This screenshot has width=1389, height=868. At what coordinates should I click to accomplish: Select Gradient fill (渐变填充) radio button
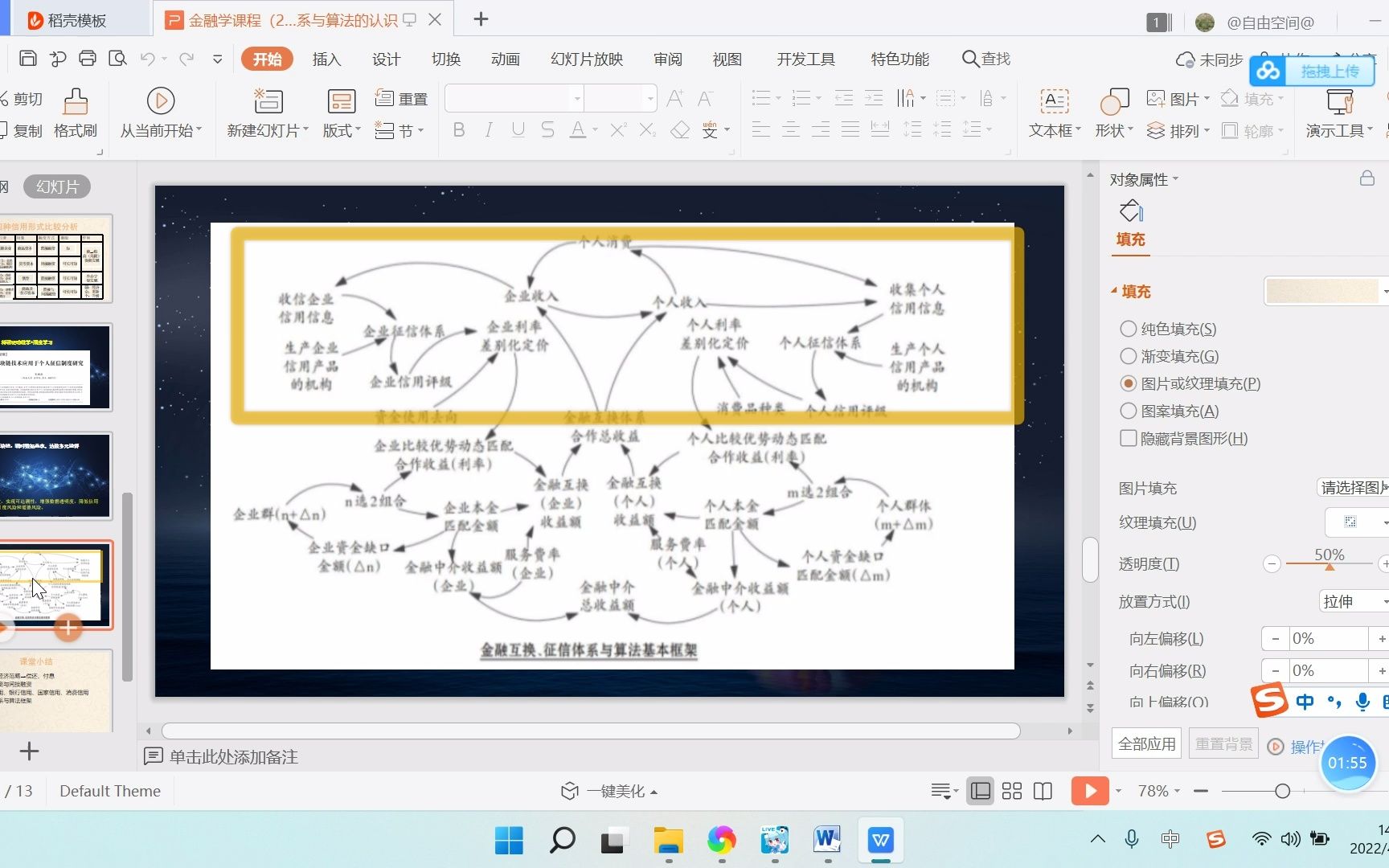click(1129, 356)
